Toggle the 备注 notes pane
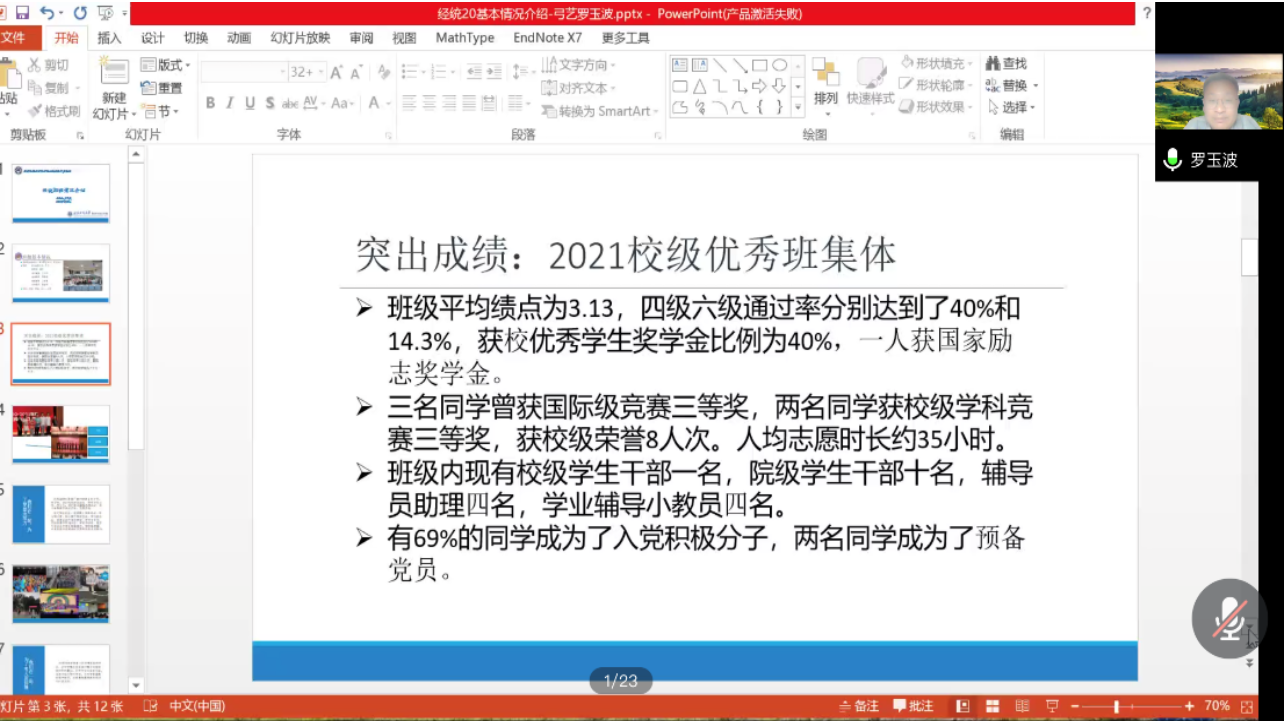The height and width of the screenshot is (721, 1285). point(858,707)
